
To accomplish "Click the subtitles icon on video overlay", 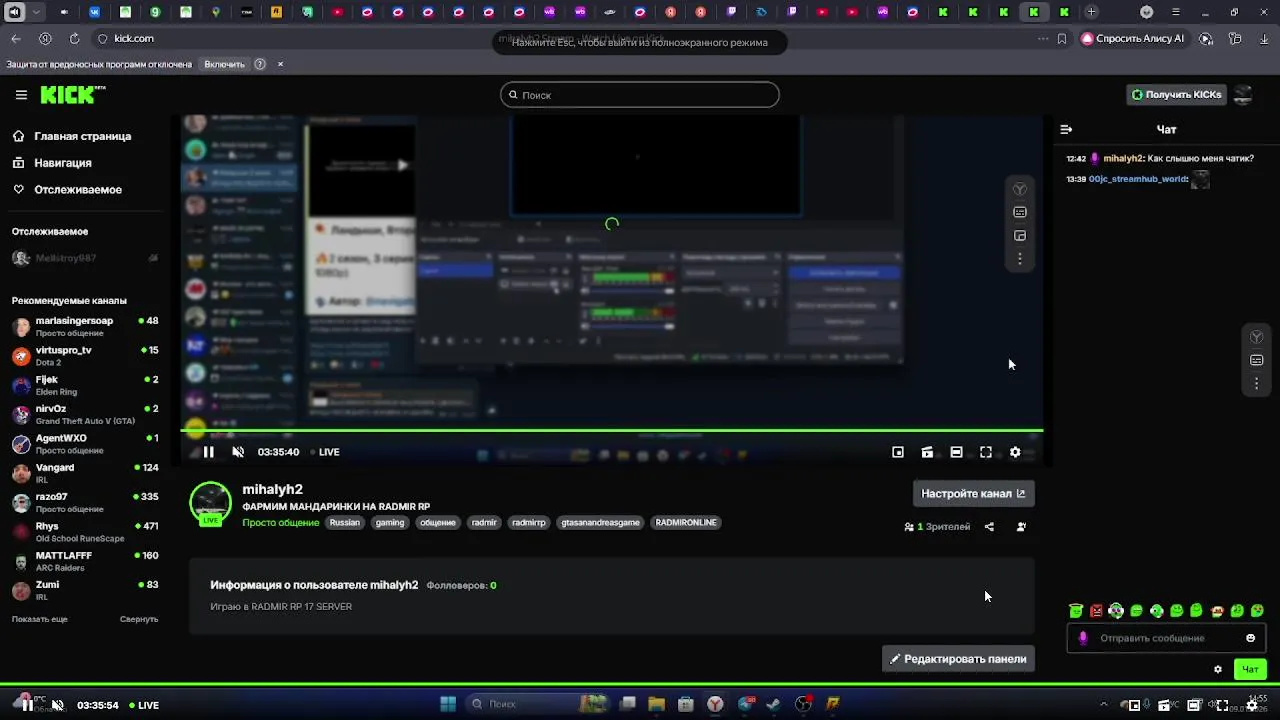I will click(1020, 212).
